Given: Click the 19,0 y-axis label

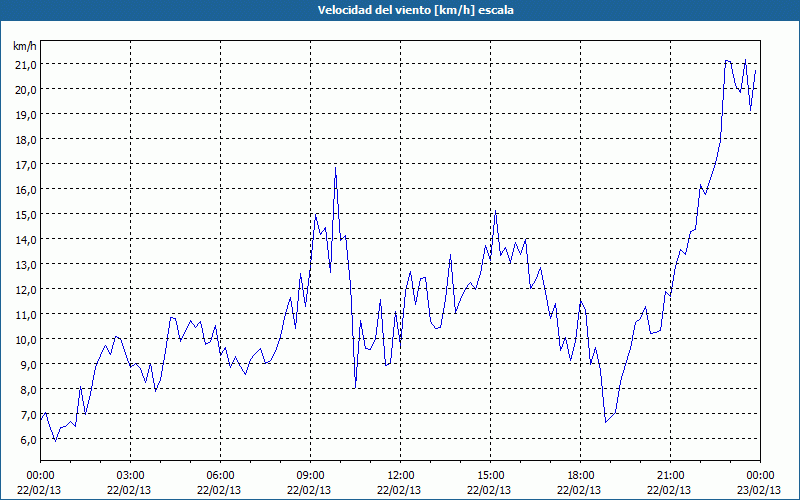Looking at the screenshot, I should 27,114.
